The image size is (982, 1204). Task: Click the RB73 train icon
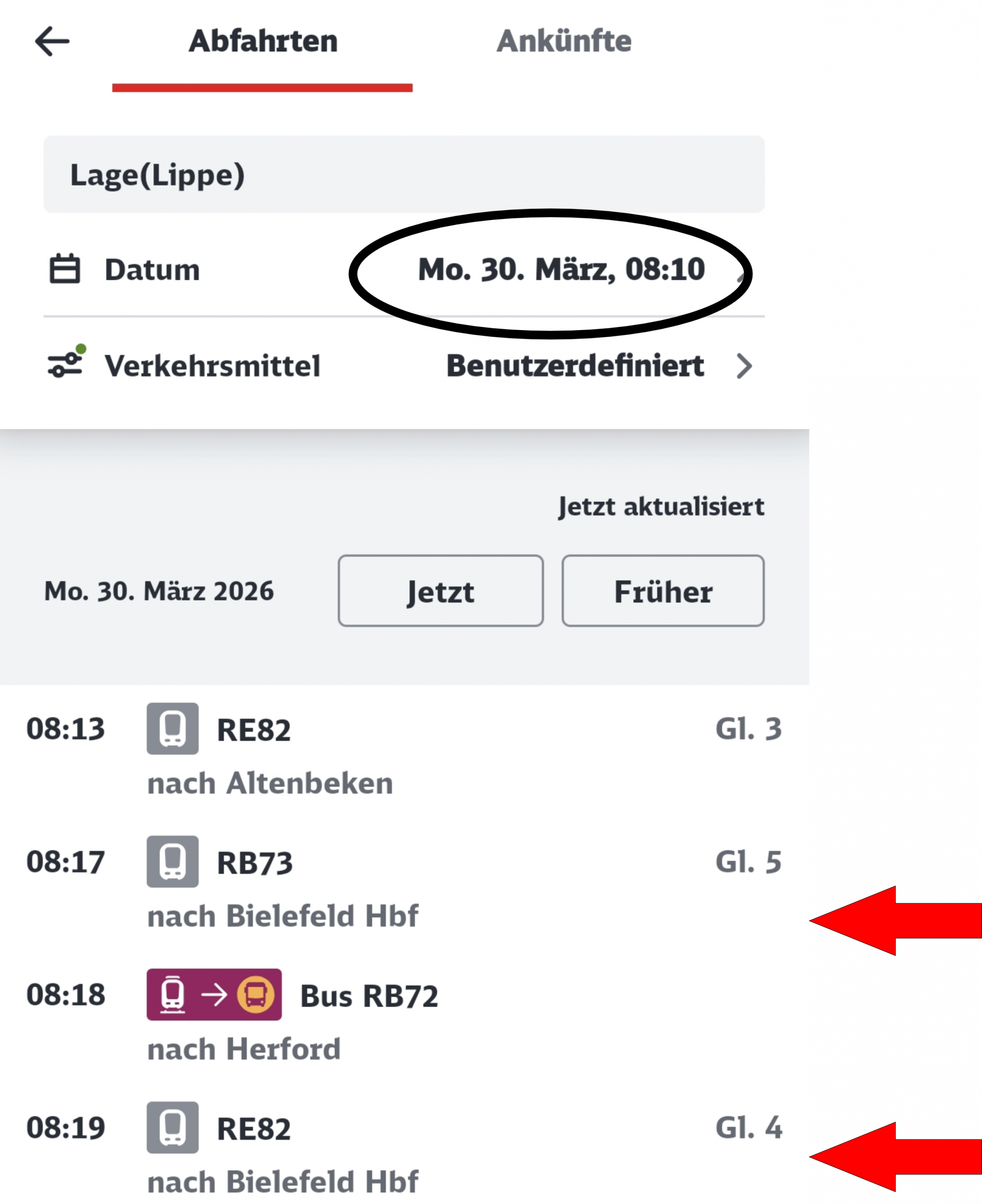173,861
